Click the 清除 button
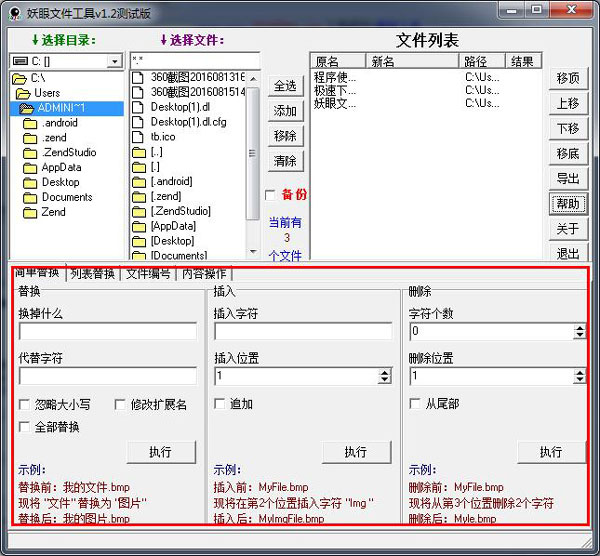Viewport: 600px width, 556px height. (285, 161)
